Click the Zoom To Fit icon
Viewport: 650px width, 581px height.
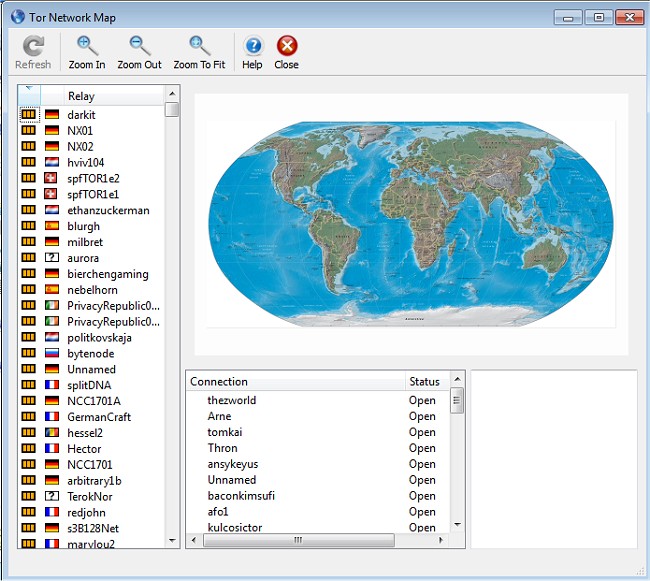click(x=199, y=46)
